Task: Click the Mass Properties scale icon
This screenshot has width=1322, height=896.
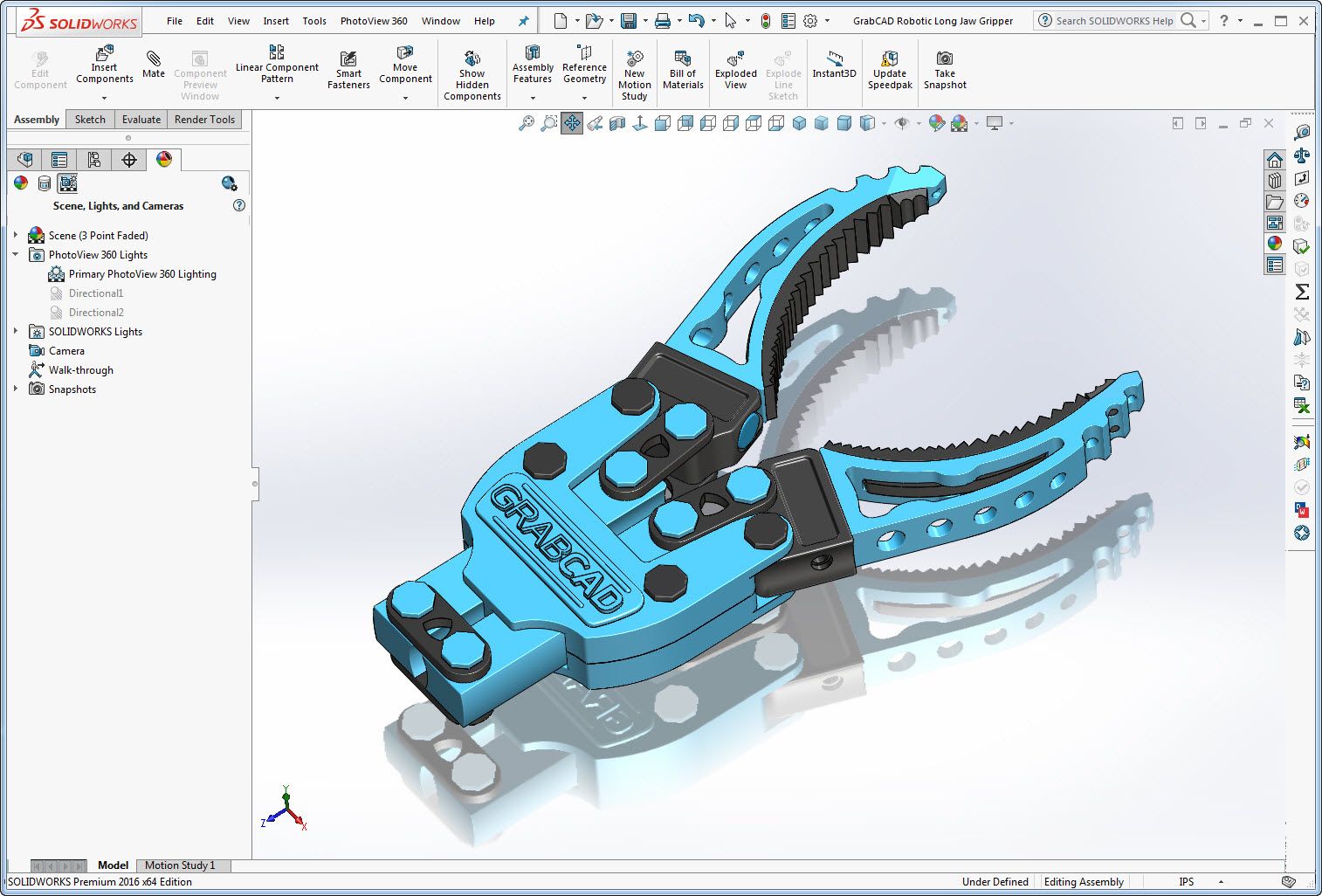Action: [x=1302, y=155]
